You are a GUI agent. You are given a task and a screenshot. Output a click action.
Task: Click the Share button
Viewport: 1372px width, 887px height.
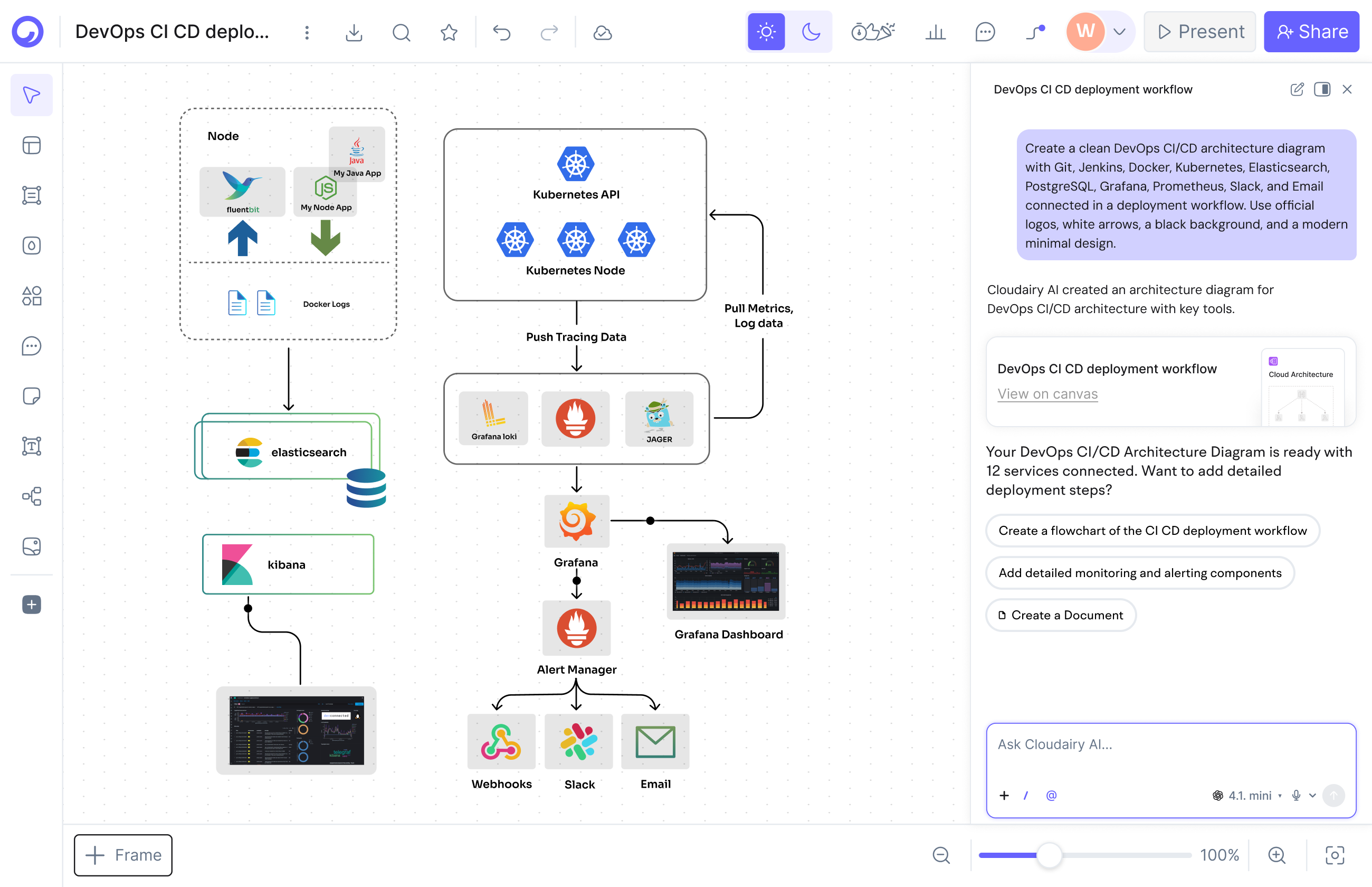[1311, 32]
